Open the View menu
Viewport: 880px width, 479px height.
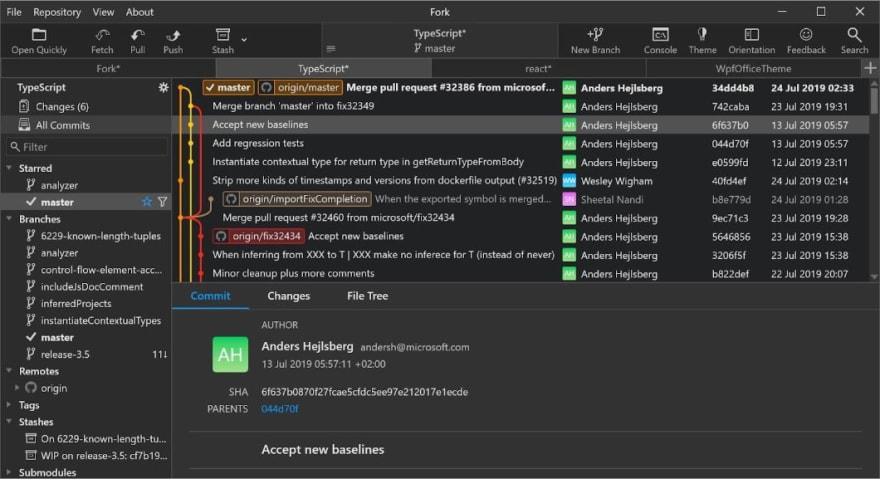coord(103,12)
